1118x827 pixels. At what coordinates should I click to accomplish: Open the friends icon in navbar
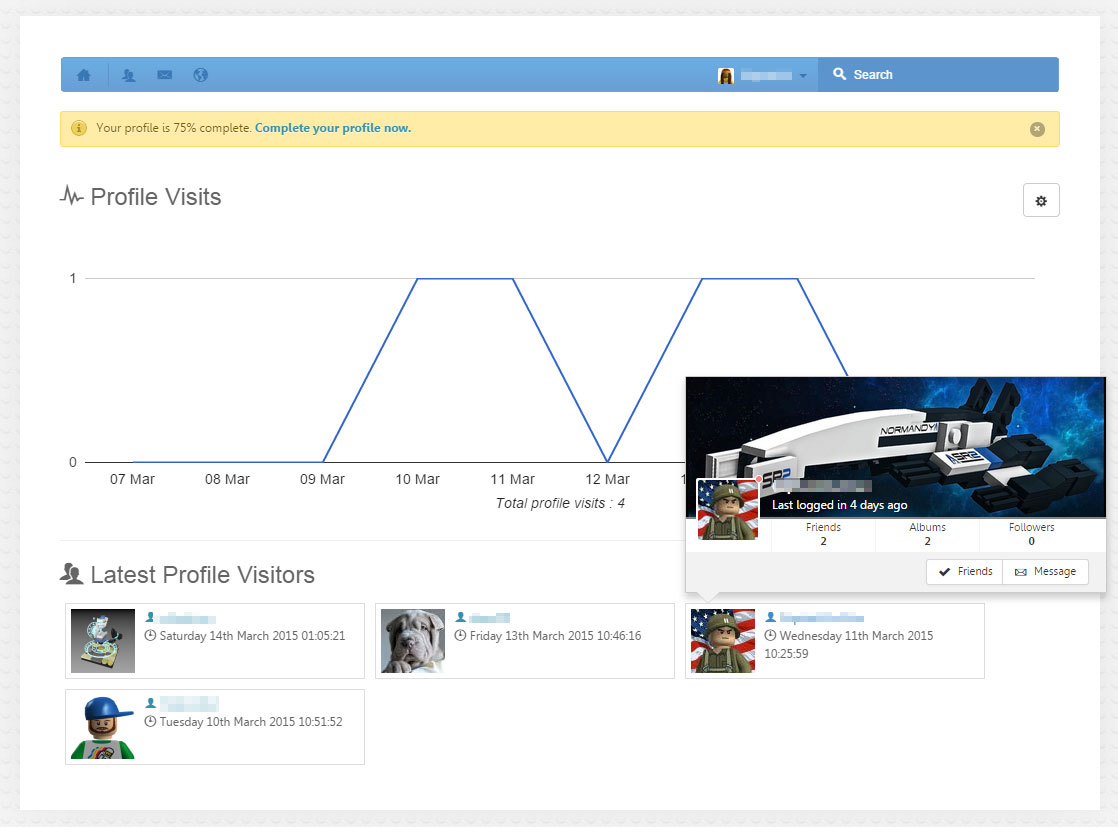coord(129,75)
